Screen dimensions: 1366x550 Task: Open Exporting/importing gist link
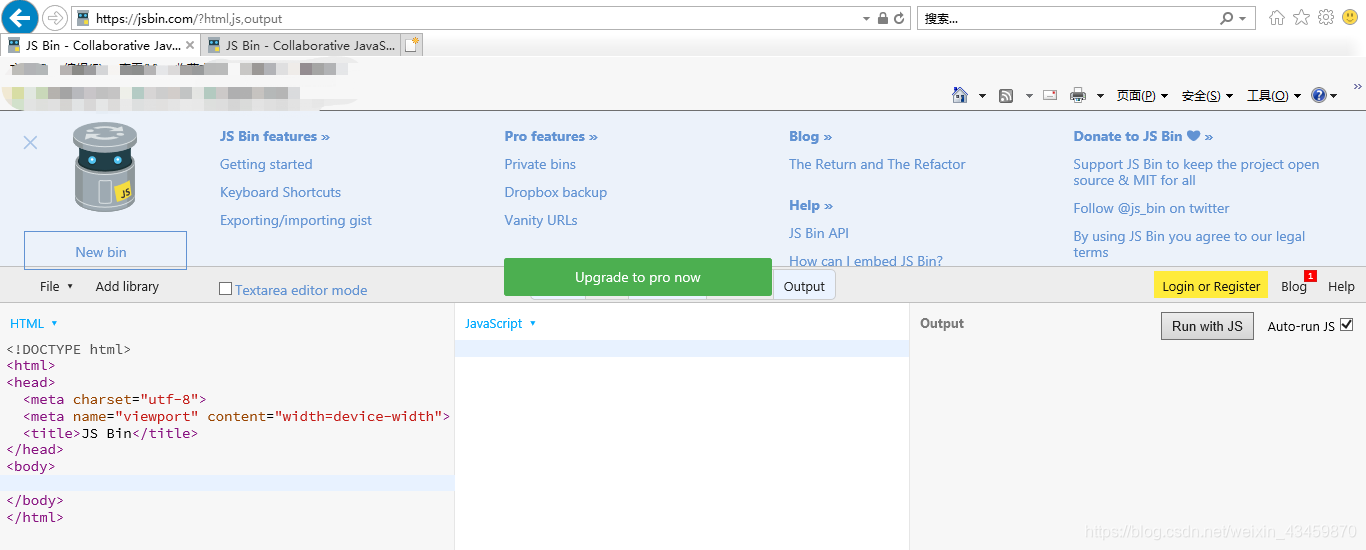(x=296, y=220)
